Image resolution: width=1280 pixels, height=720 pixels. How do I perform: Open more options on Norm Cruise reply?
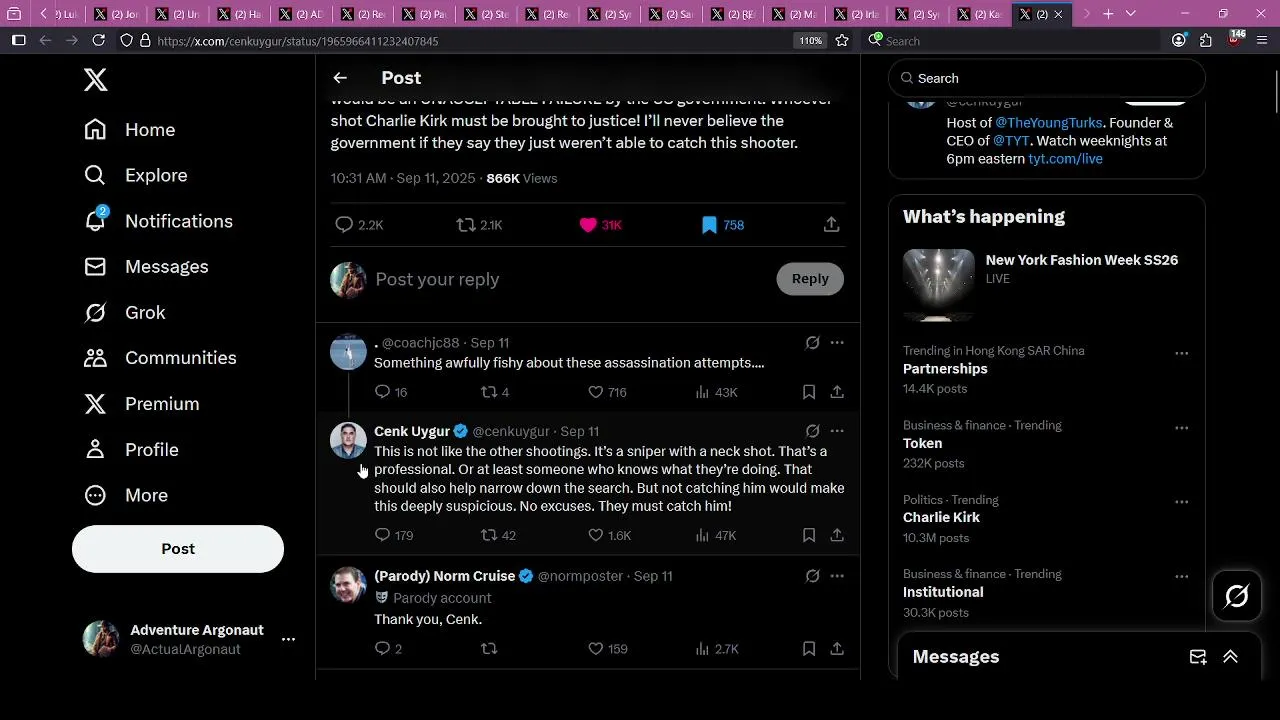click(837, 576)
